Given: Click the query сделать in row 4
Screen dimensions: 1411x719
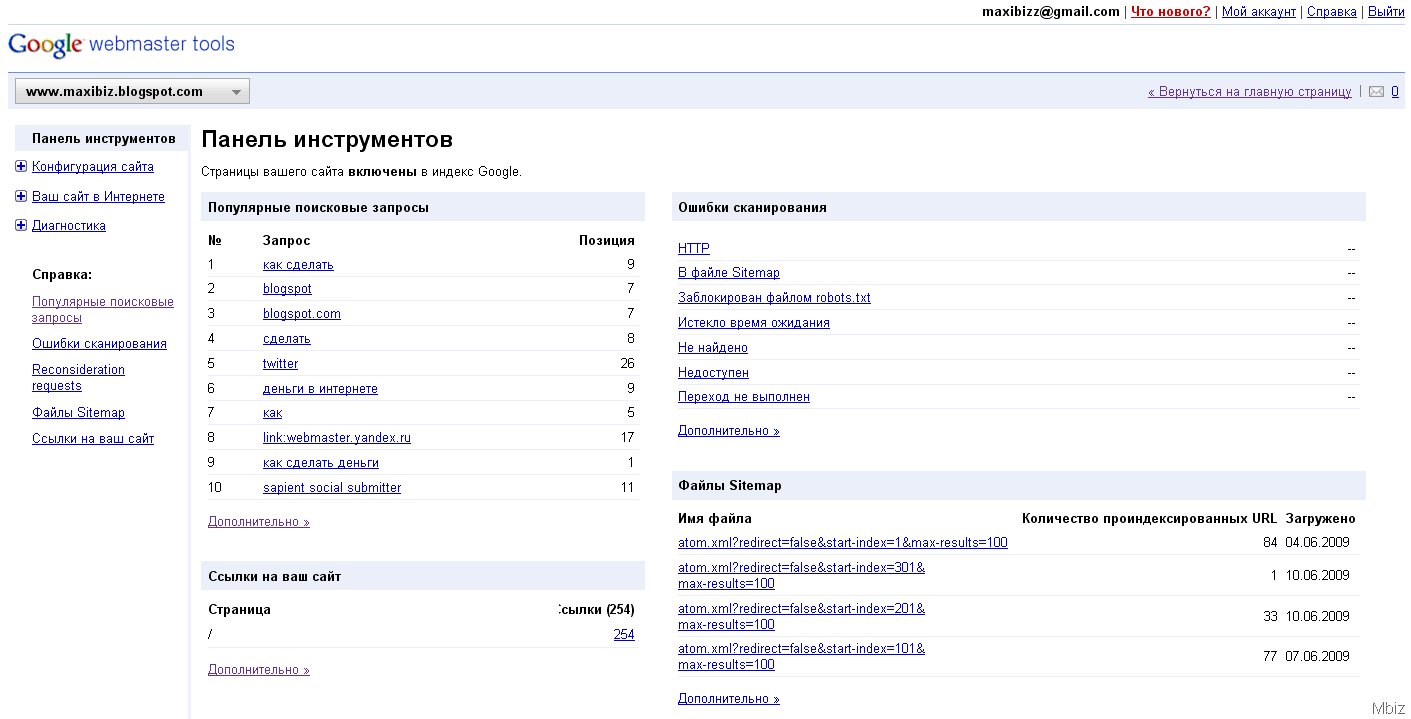Looking at the screenshot, I should point(287,339).
